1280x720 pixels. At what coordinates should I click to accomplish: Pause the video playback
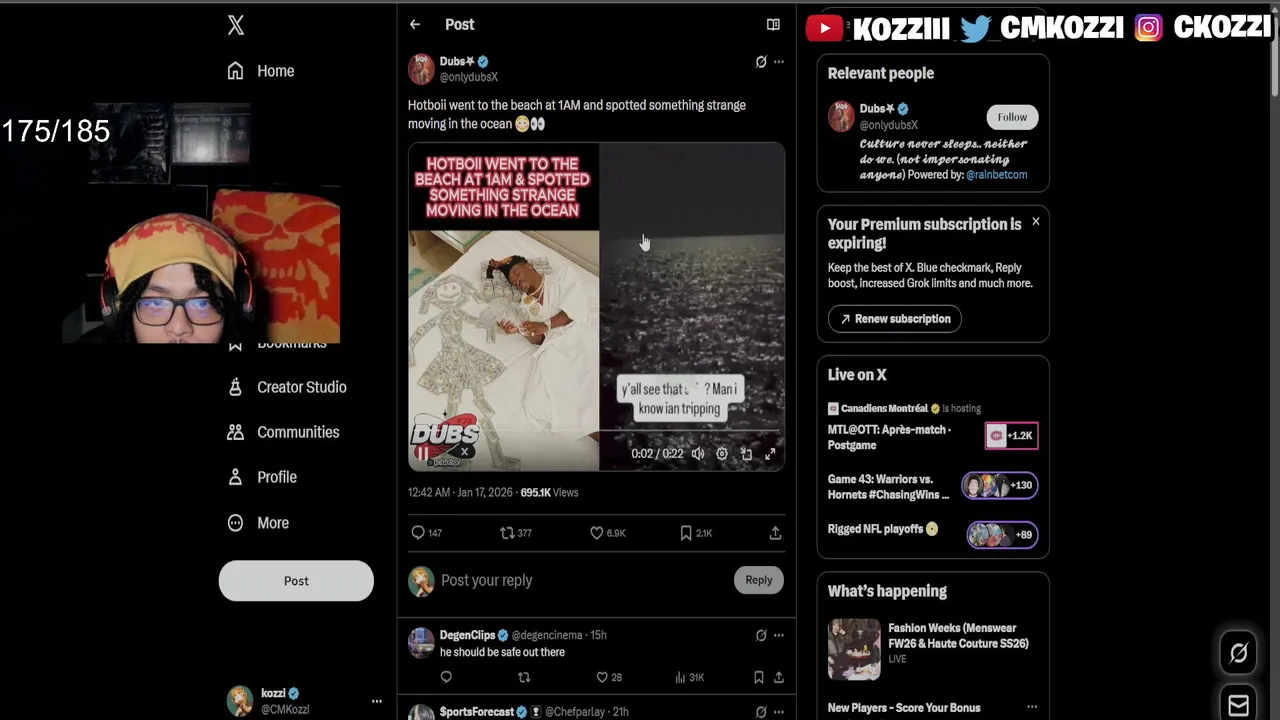click(423, 453)
